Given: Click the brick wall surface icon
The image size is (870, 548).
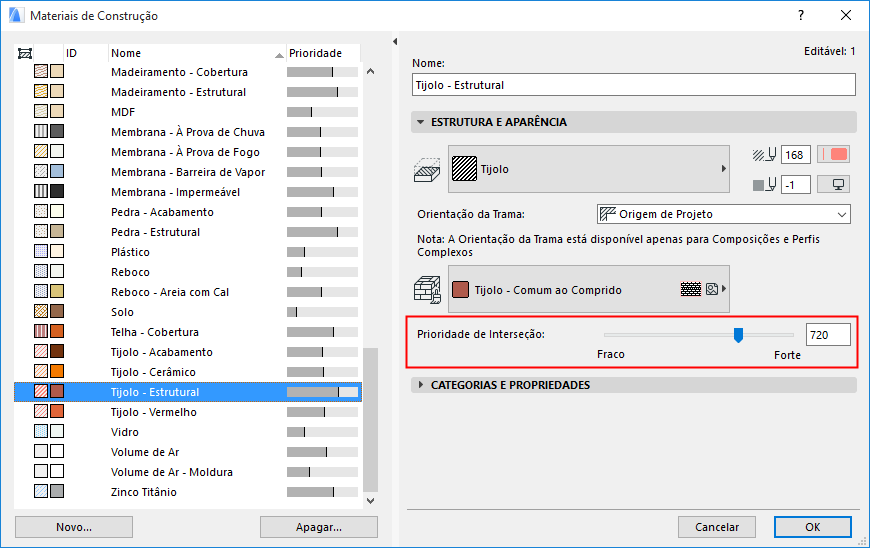Looking at the screenshot, I should click(427, 290).
